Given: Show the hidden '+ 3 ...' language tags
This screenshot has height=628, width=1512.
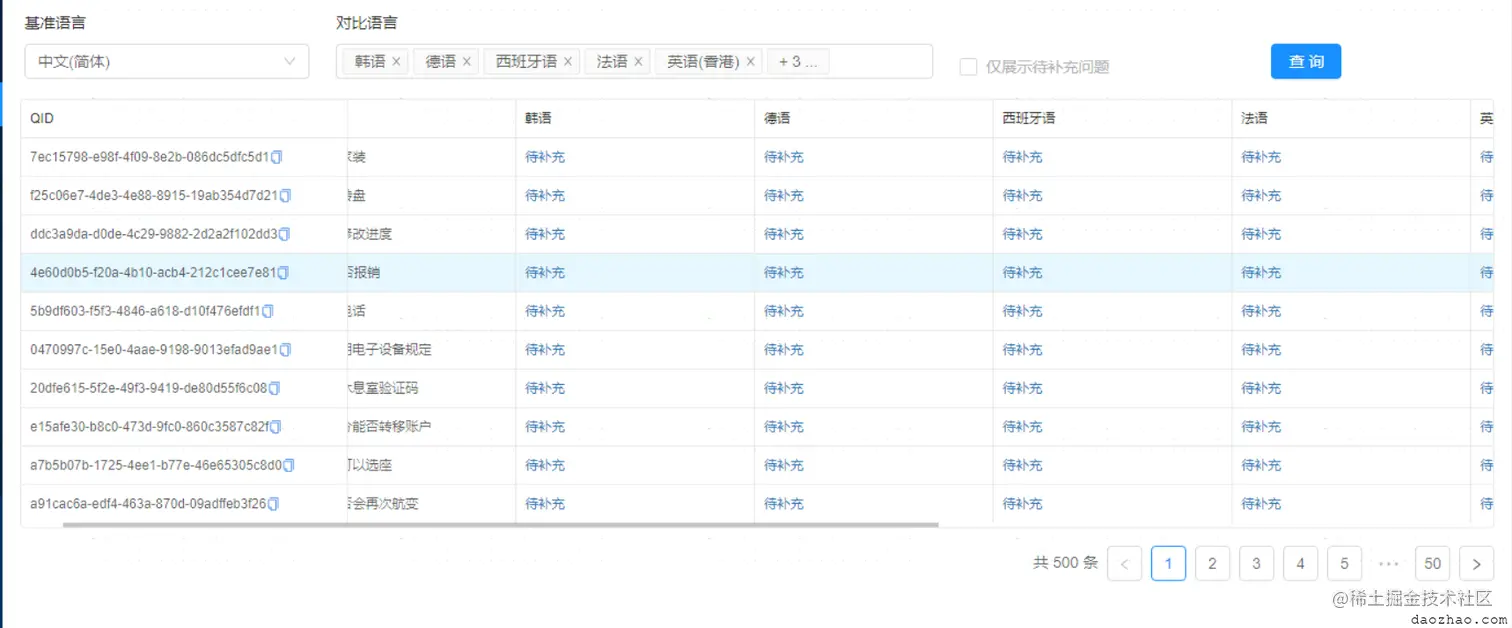Looking at the screenshot, I should (x=798, y=62).
